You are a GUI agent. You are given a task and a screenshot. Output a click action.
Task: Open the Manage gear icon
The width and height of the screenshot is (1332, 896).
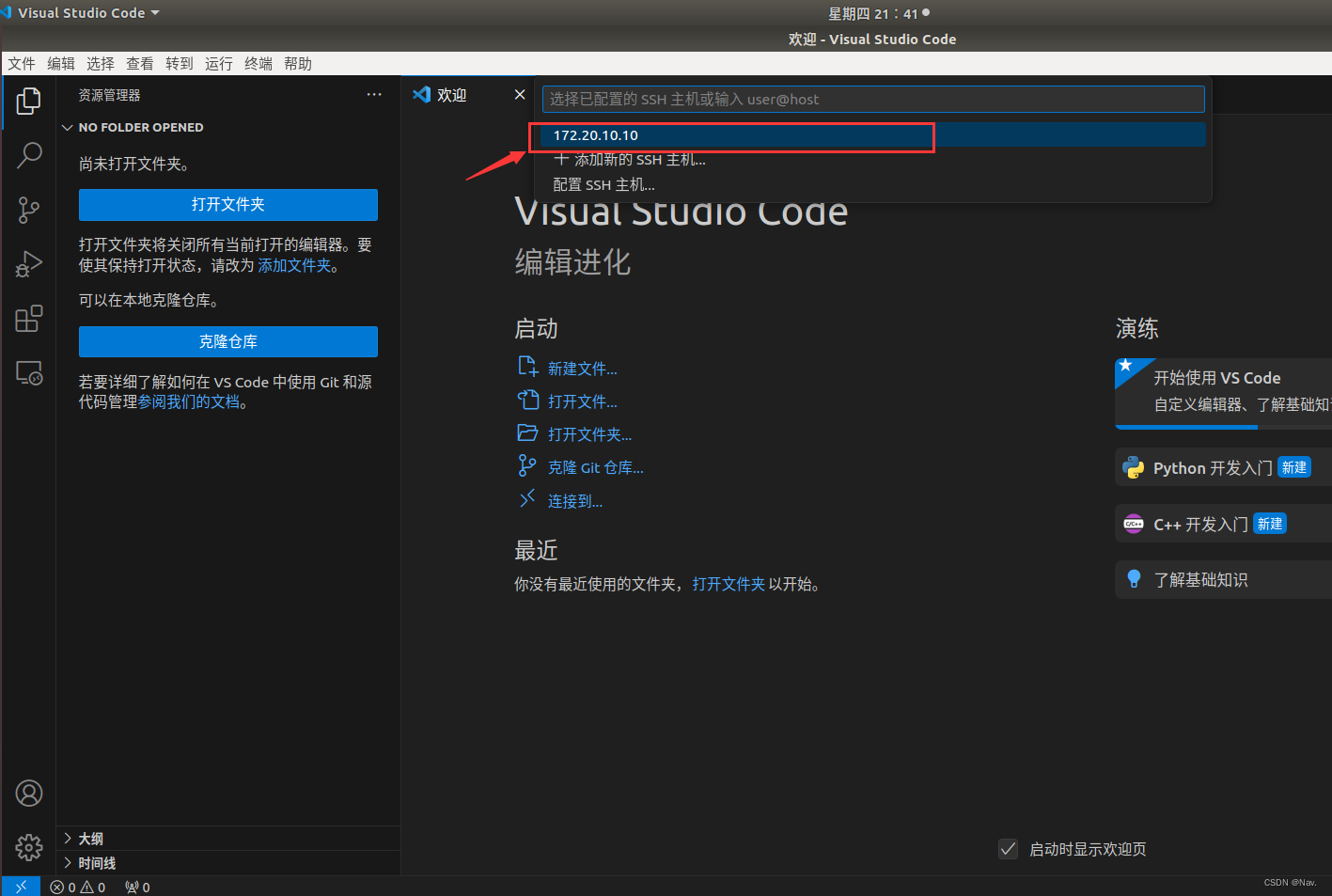point(29,848)
